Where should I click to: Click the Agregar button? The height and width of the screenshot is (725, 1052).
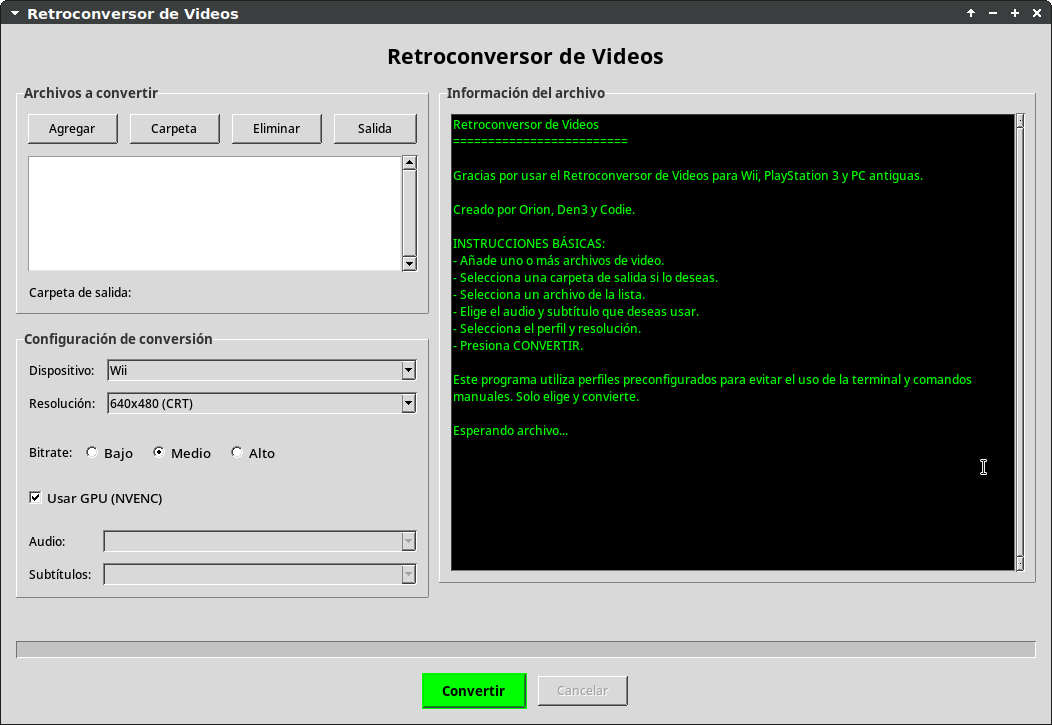tap(72, 128)
